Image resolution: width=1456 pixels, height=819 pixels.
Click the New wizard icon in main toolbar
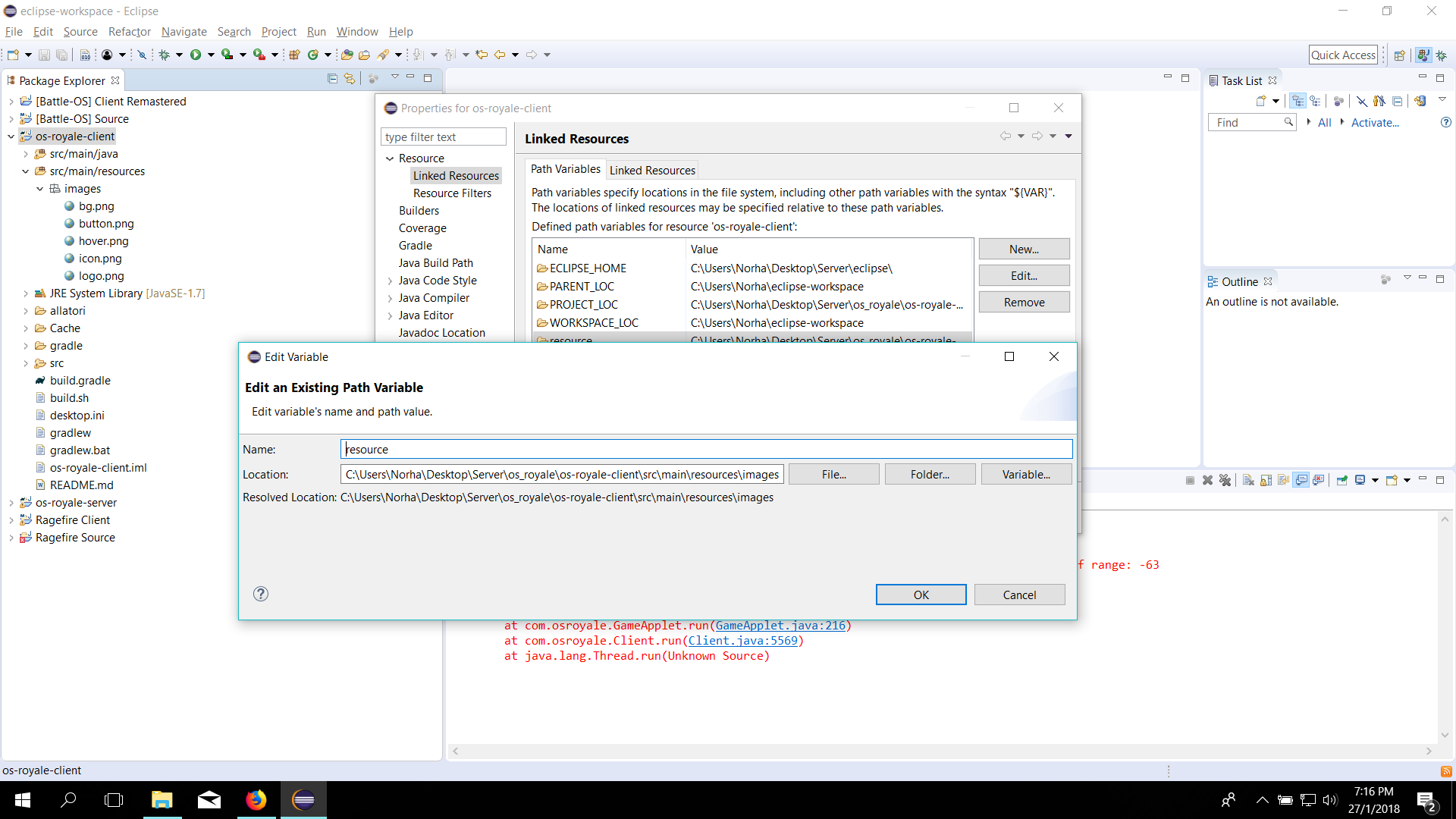coord(13,55)
